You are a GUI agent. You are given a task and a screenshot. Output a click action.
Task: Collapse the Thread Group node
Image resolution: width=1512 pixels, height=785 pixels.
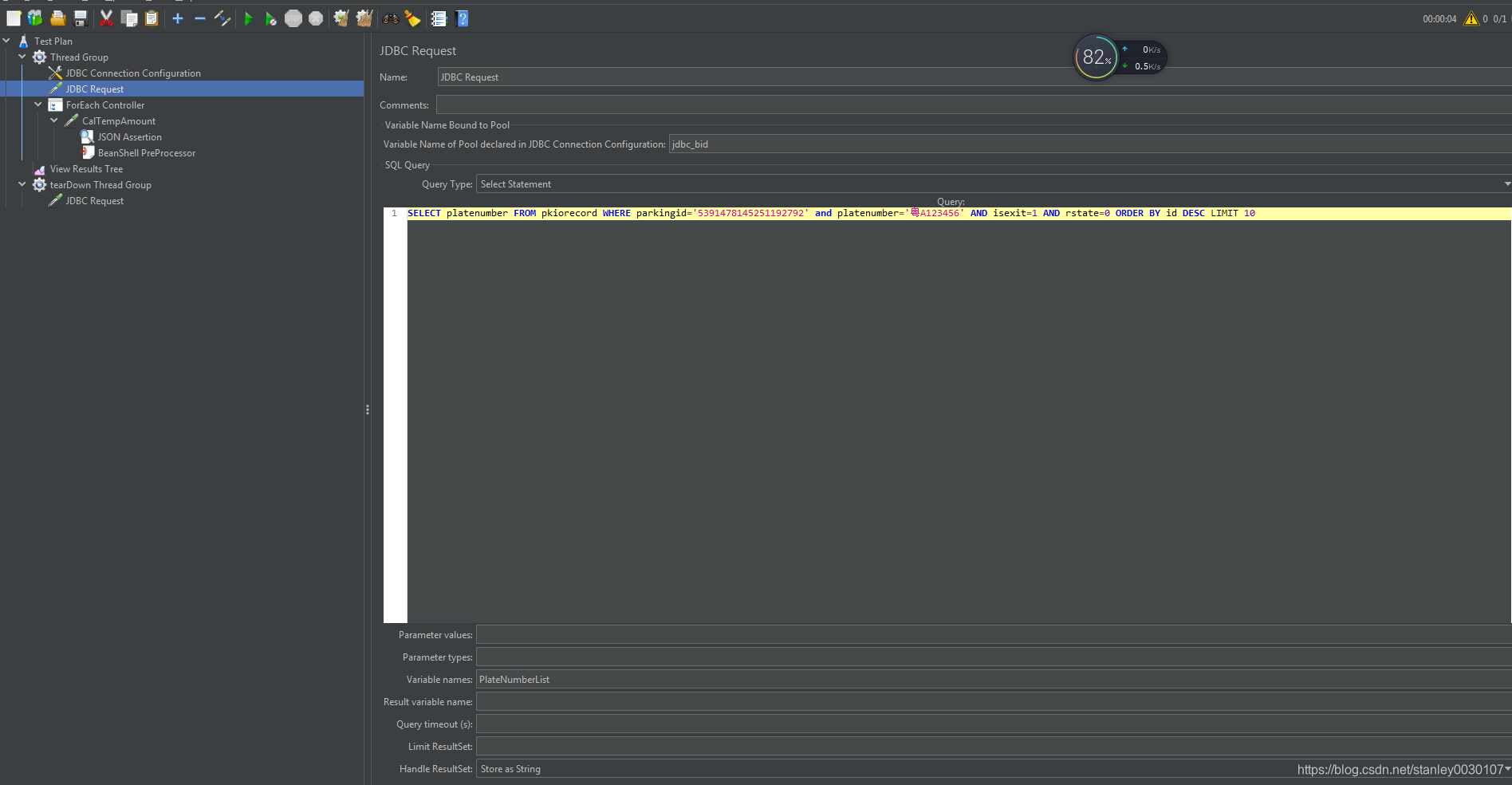pyautogui.click(x=22, y=57)
